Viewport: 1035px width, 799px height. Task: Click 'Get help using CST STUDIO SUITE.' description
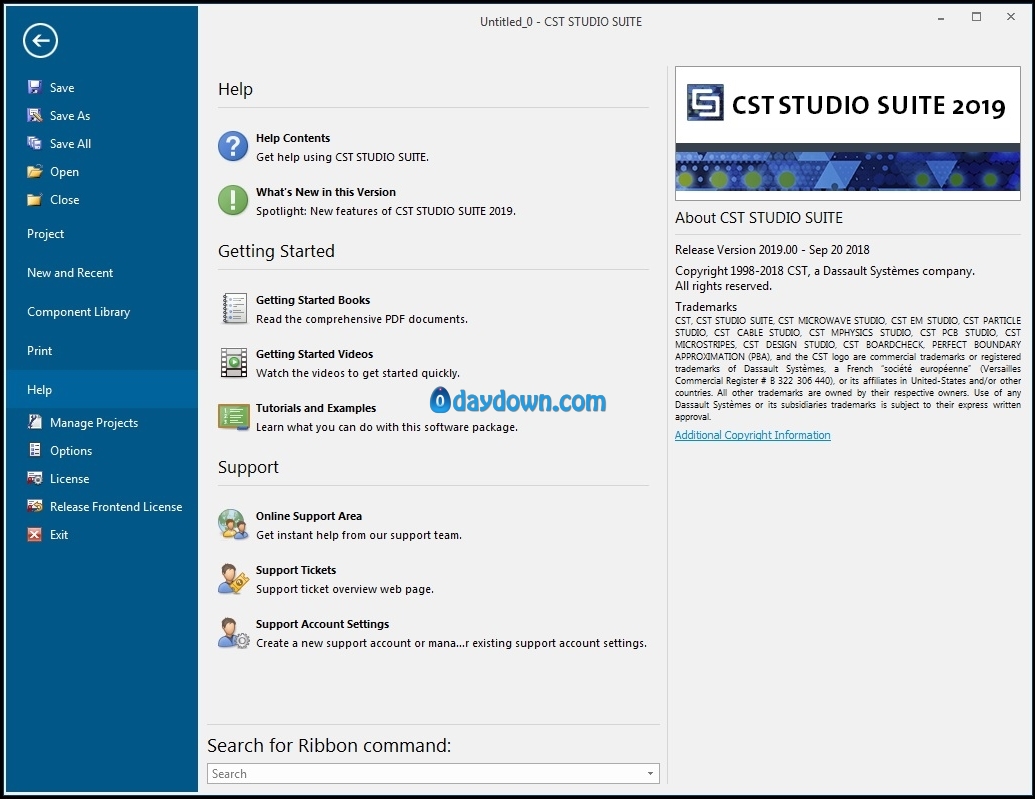tap(343, 157)
